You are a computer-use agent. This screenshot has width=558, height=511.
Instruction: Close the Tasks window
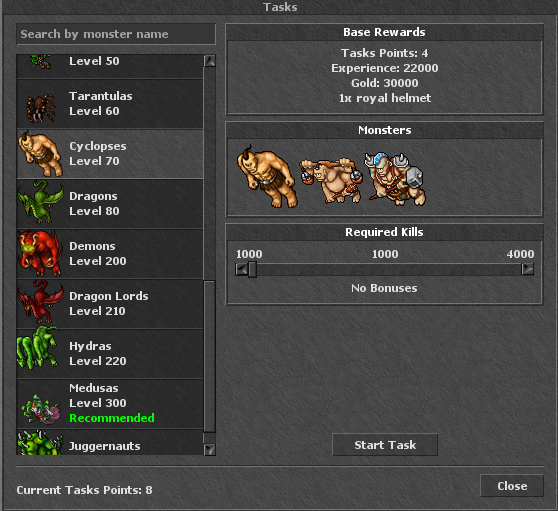512,486
